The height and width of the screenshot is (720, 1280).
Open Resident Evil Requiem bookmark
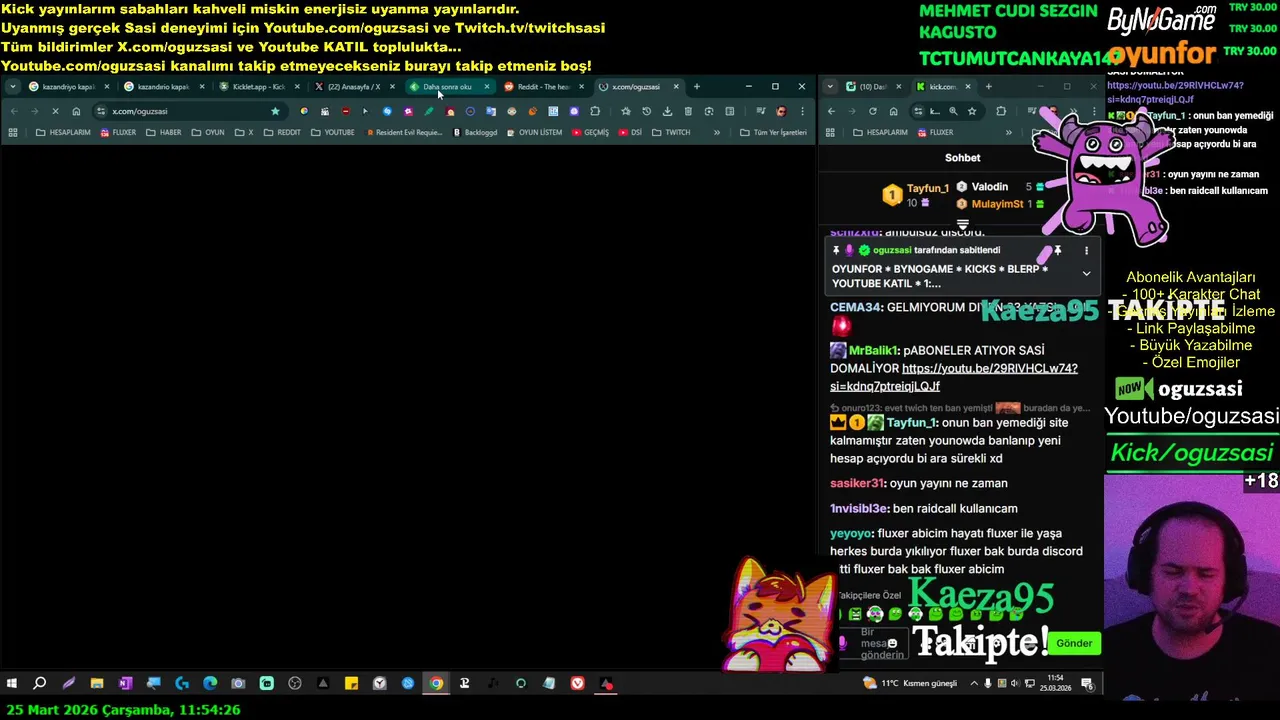coord(407,132)
